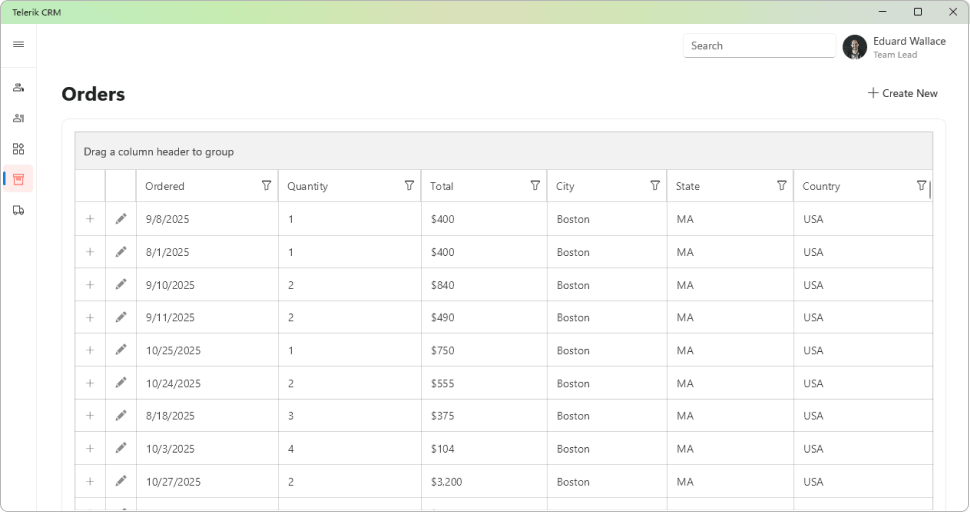Viewport: 970px width, 512px height.
Task: Expand the 8/1/2025 order row
Action: pyautogui.click(x=90, y=252)
